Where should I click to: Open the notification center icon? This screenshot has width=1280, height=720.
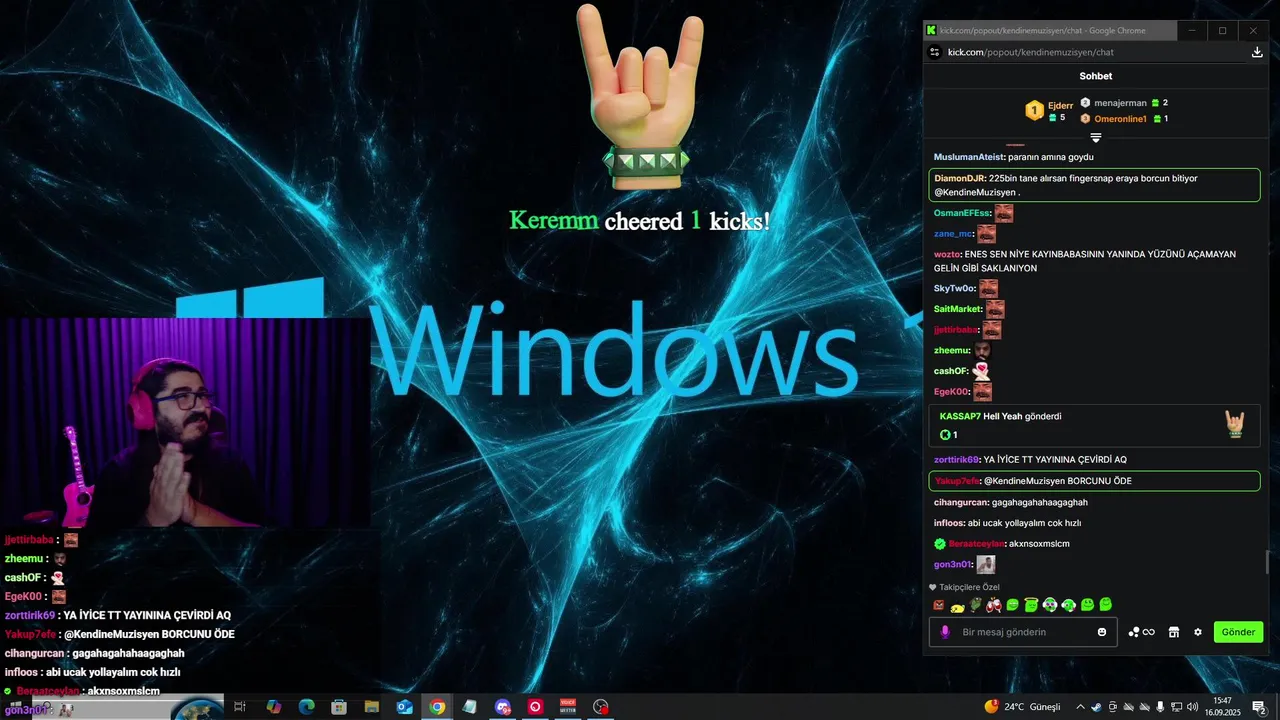[x=1258, y=707]
